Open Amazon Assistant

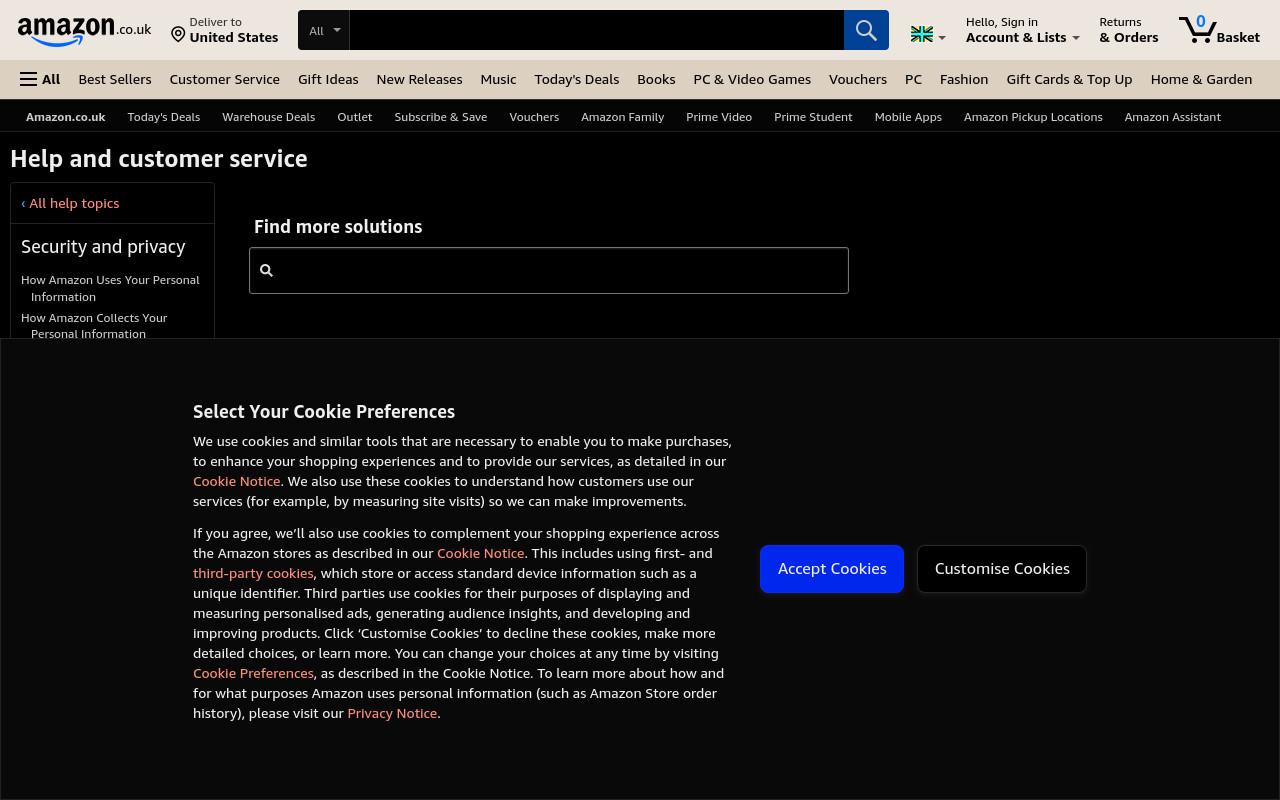[x=1172, y=117]
